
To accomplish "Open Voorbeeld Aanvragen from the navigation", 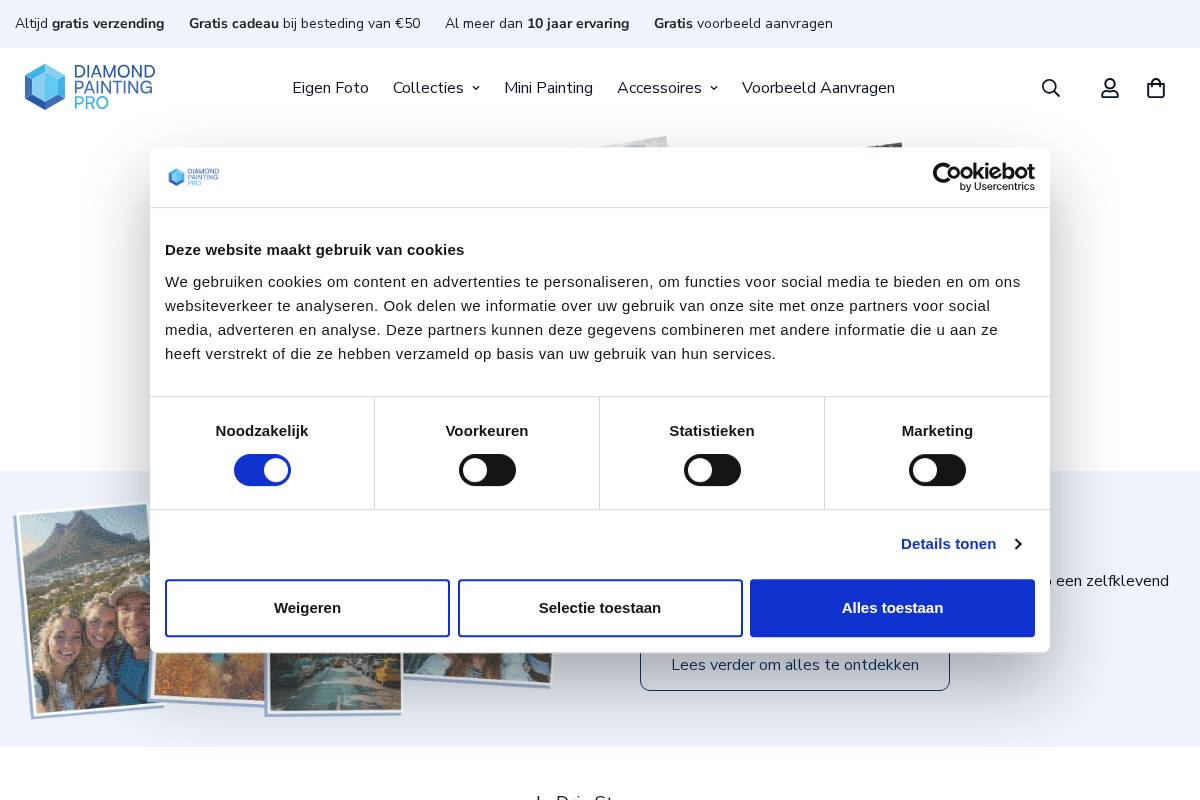I will [818, 88].
